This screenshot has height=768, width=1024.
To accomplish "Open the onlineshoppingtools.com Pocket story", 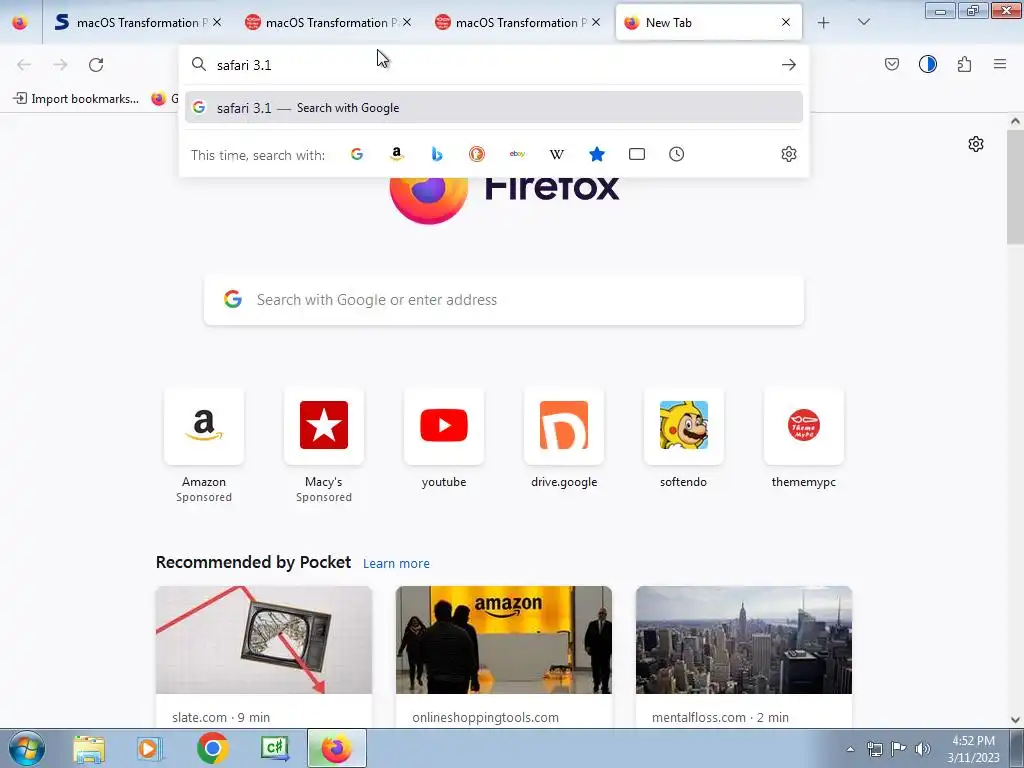I will tap(504, 656).
